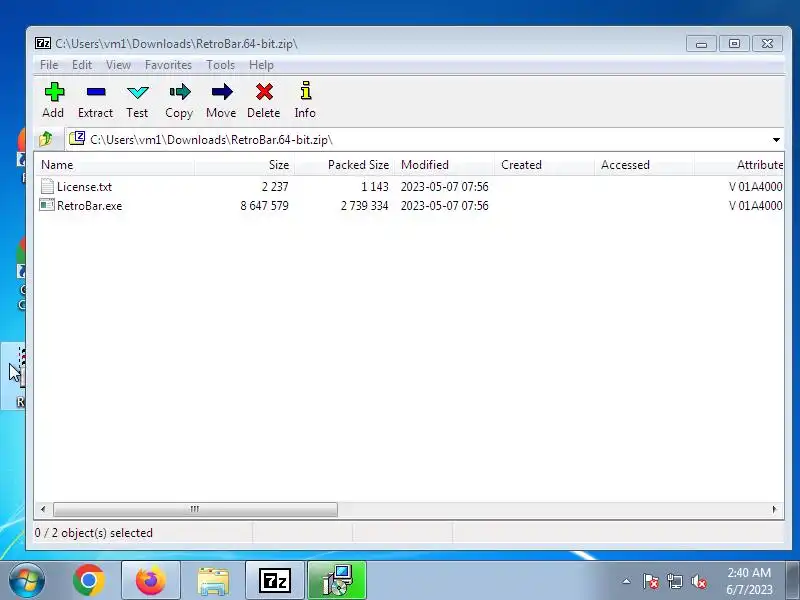Switch to the 7-Zip taskbar button
The height and width of the screenshot is (600, 800).
tap(275, 581)
